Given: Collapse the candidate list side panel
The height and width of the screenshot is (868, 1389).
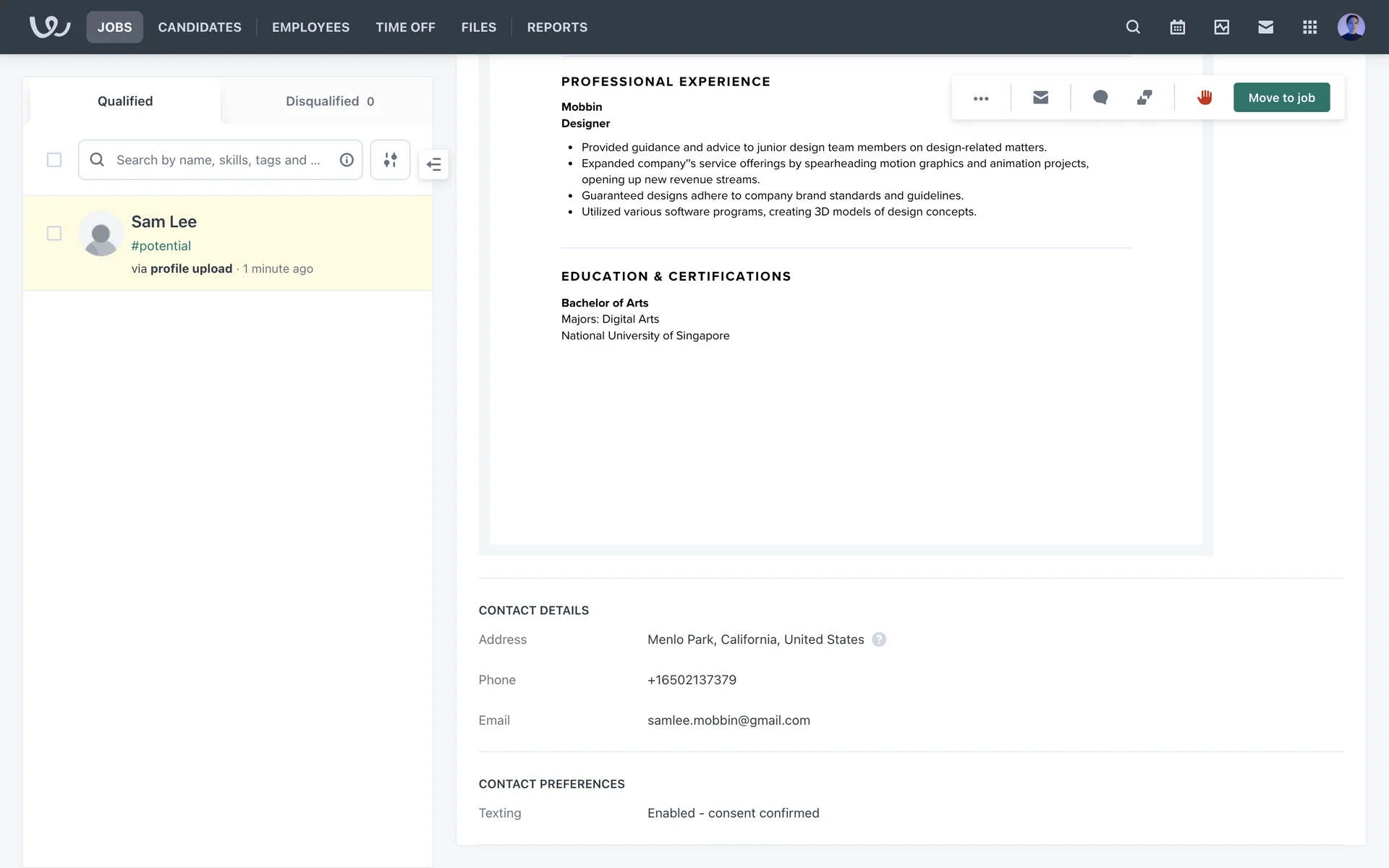Looking at the screenshot, I should click(x=433, y=164).
